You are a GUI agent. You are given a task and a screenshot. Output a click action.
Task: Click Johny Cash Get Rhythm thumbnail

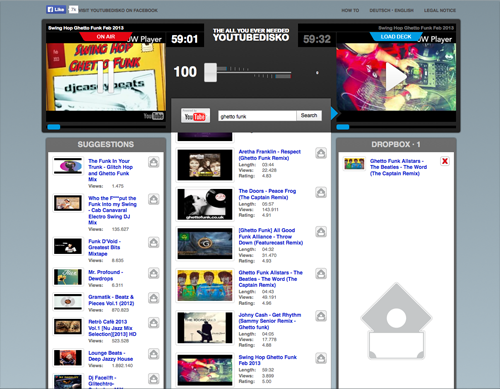(x=205, y=328)
